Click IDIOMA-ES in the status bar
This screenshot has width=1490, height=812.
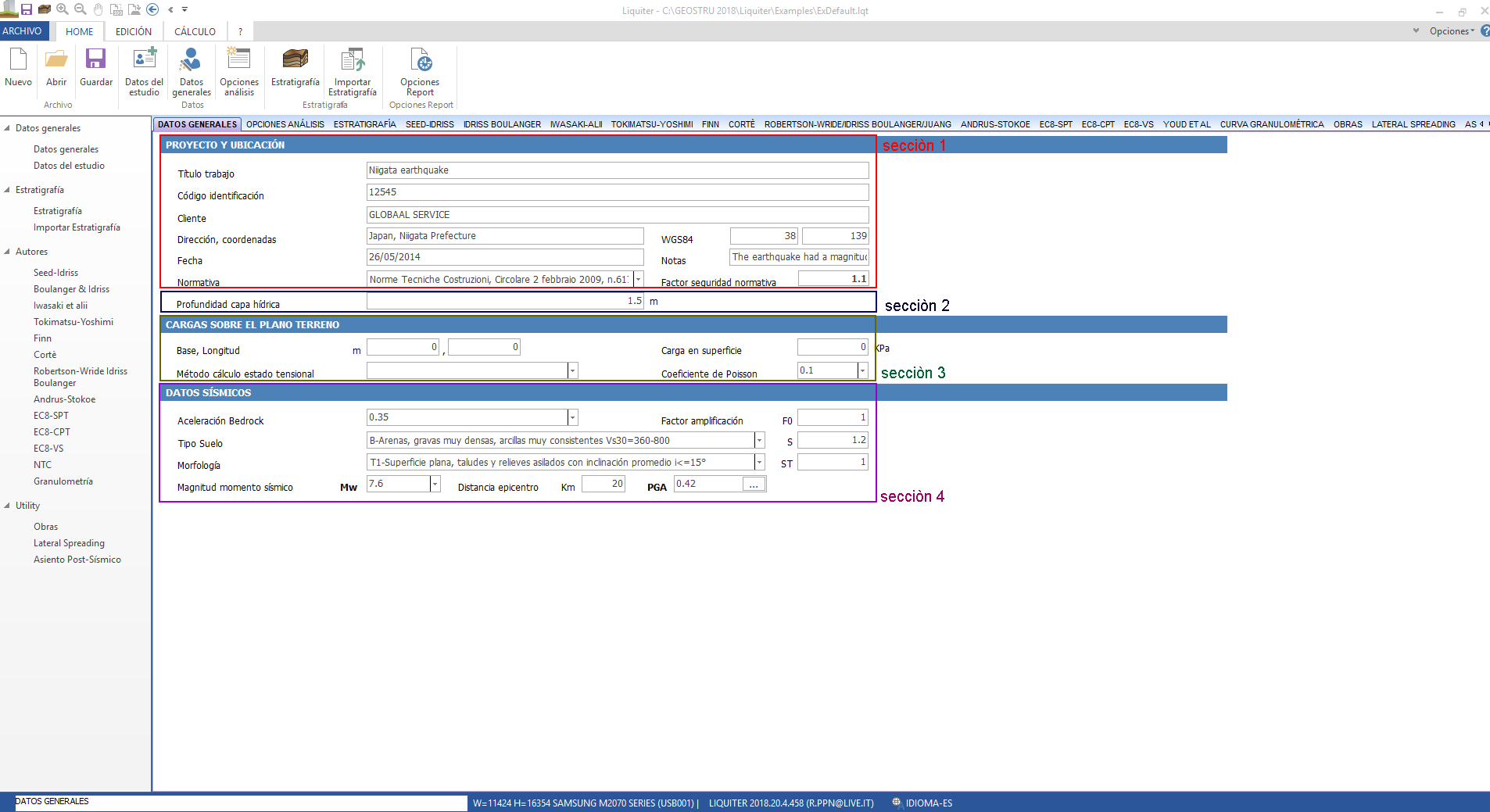point(922,803)
